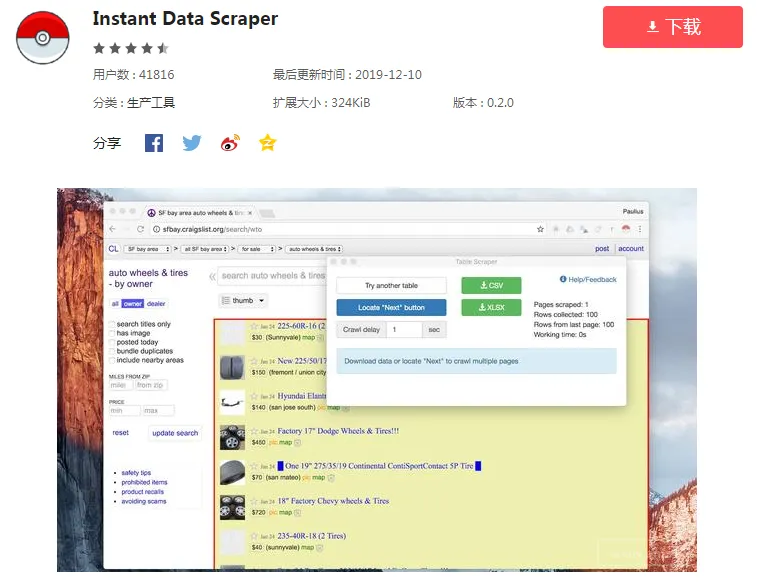Click the CL craigslist logo link

click(113, 249)
